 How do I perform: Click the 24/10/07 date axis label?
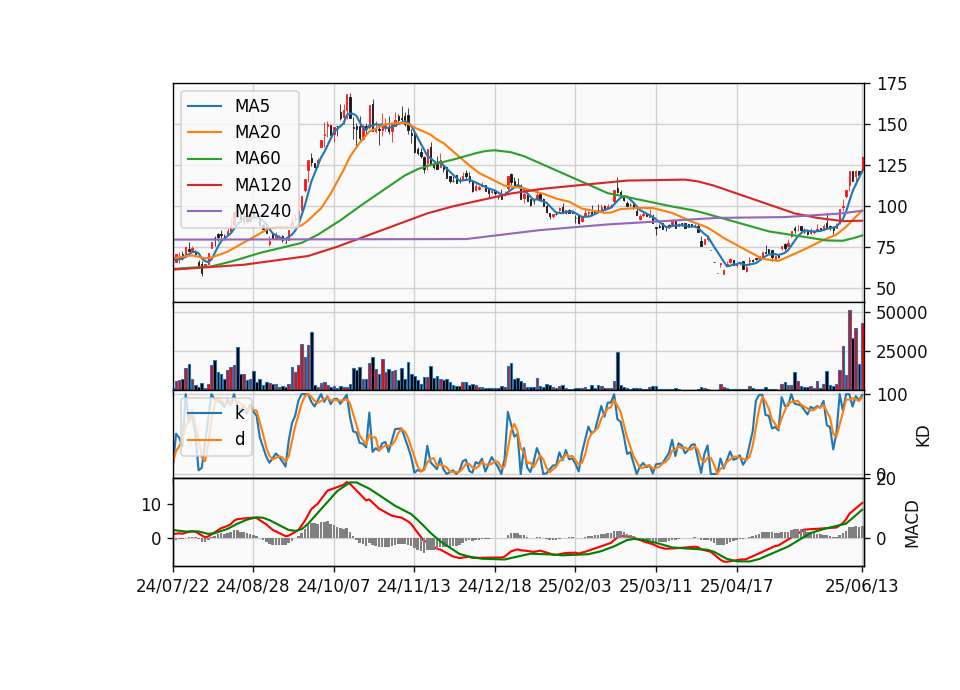(334, 586)
